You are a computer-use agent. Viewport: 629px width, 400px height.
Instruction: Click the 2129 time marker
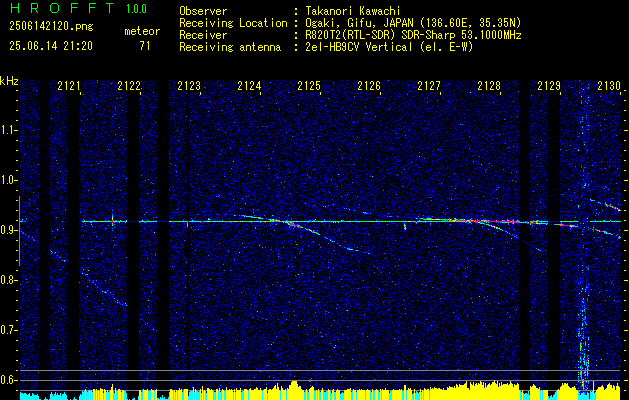pyautogui.click(x=548, y=86)
